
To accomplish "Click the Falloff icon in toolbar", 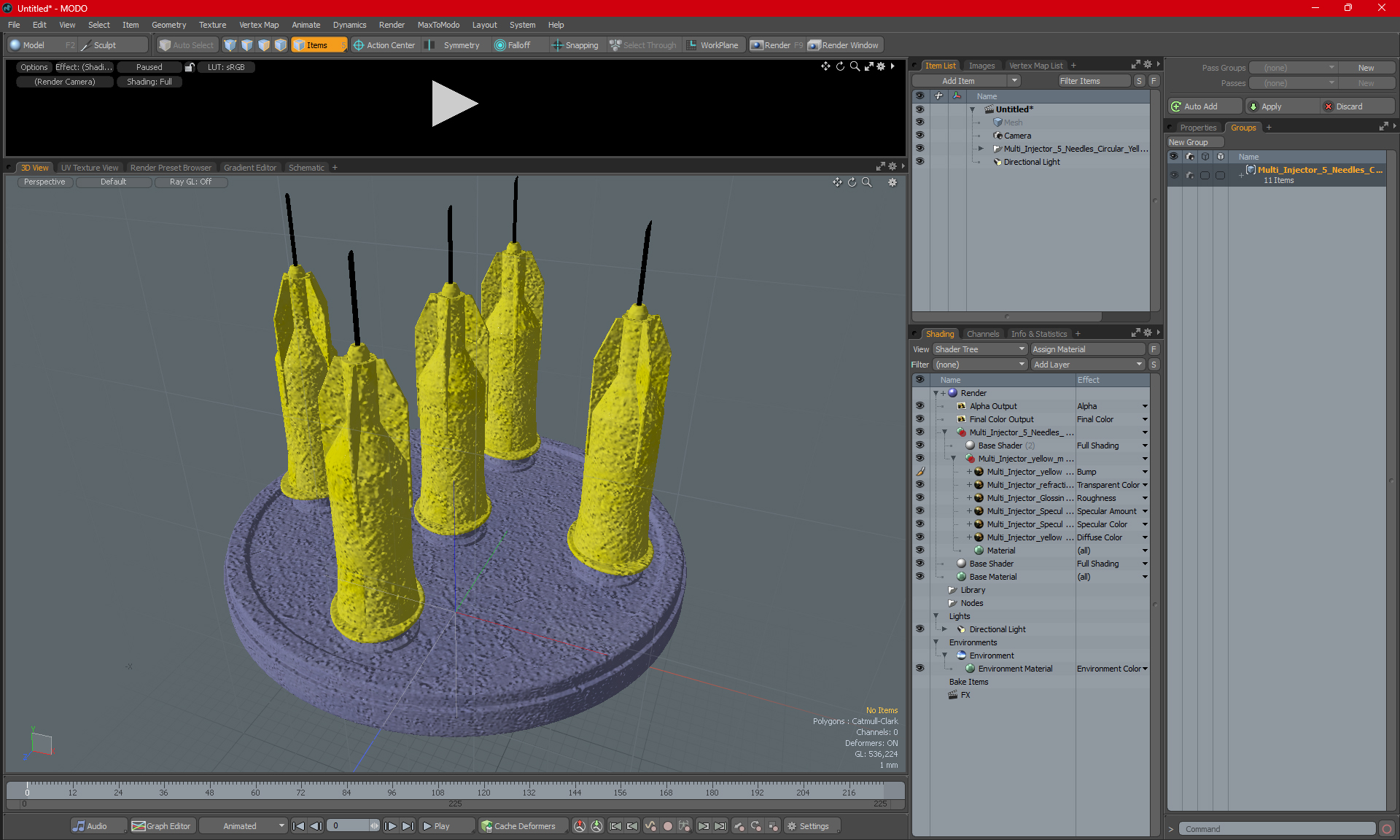I will (x=500, y=45).
